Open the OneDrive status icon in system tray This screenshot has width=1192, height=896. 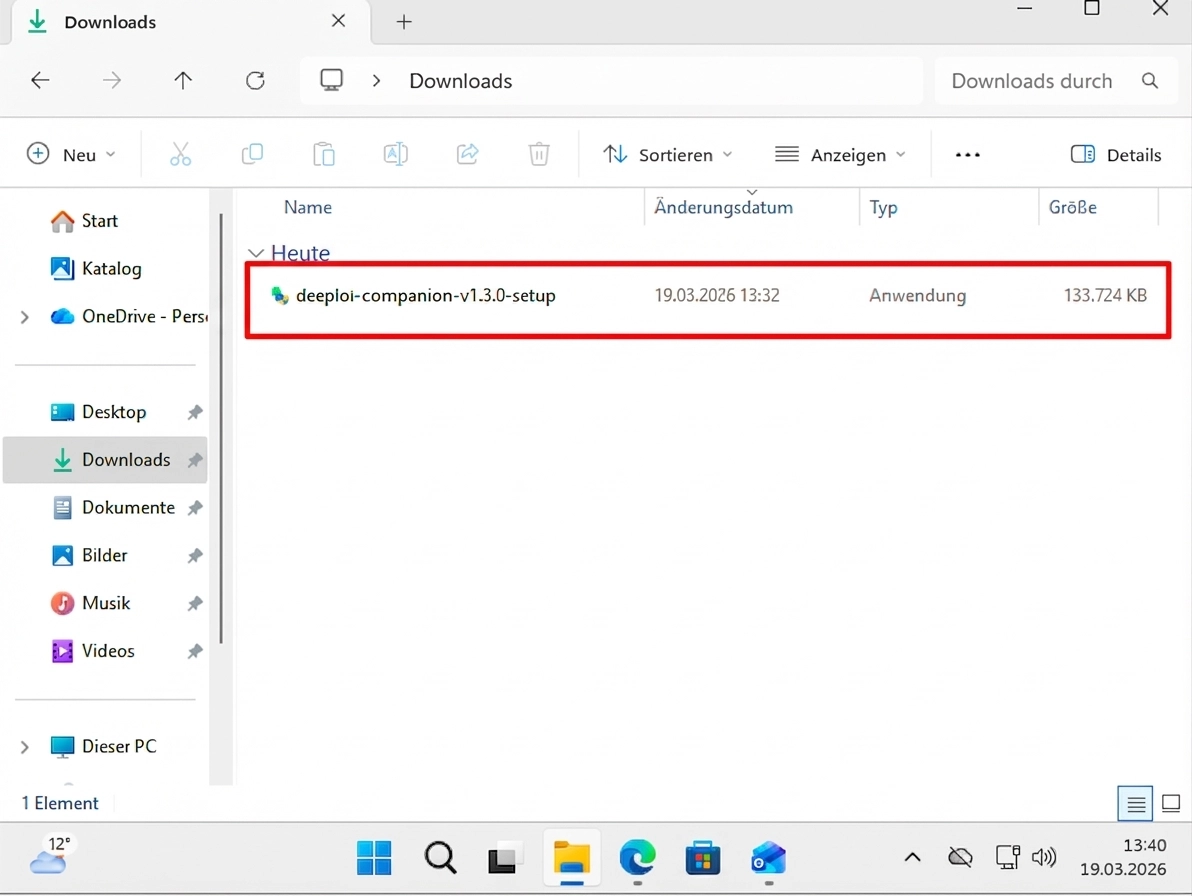[959, 857]
